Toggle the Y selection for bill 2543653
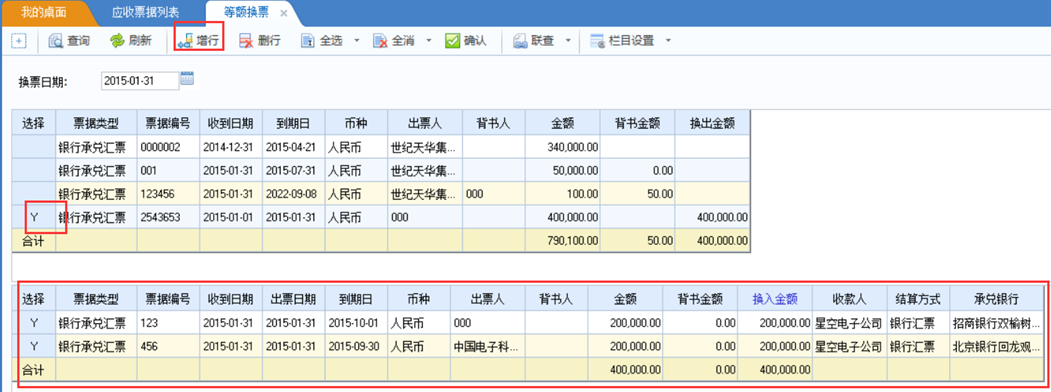This screenshot has height=392, width=1051. [34, 218]
